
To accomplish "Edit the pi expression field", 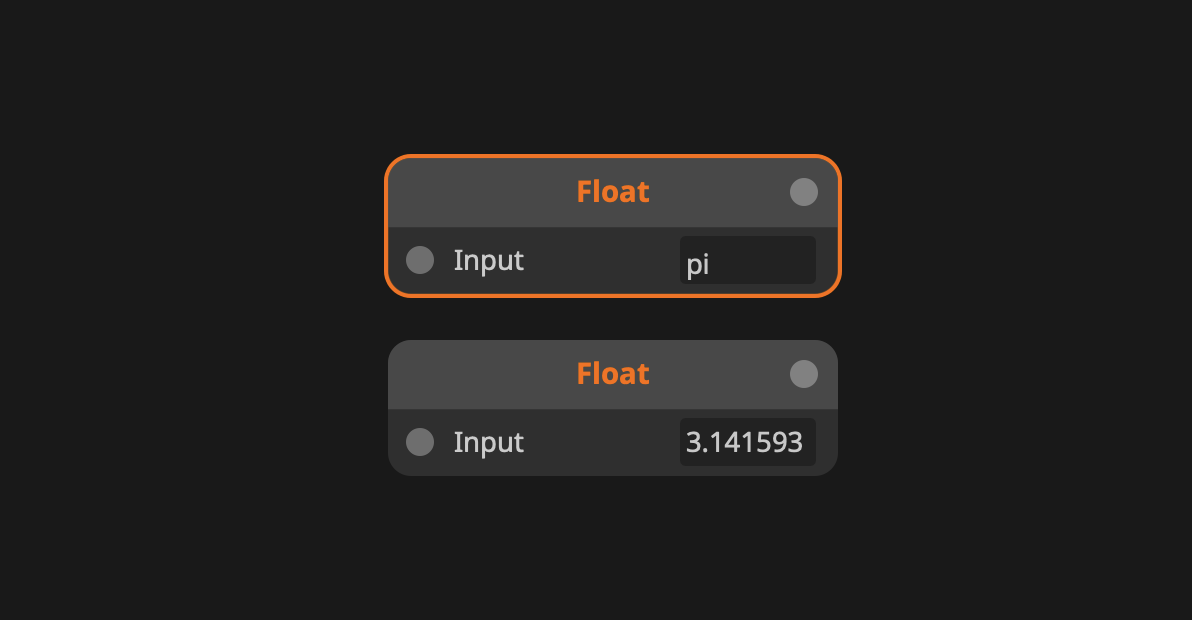I will point(747,261).
